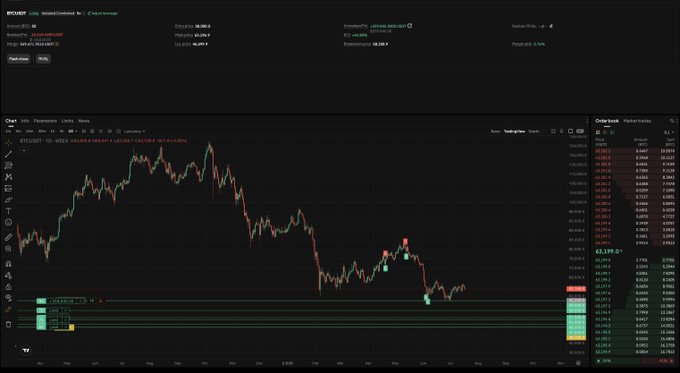The height and width of the screenshot is (373, 680).
Task: Hide all drawings with eye icon
Action: [x=8, y=298]
